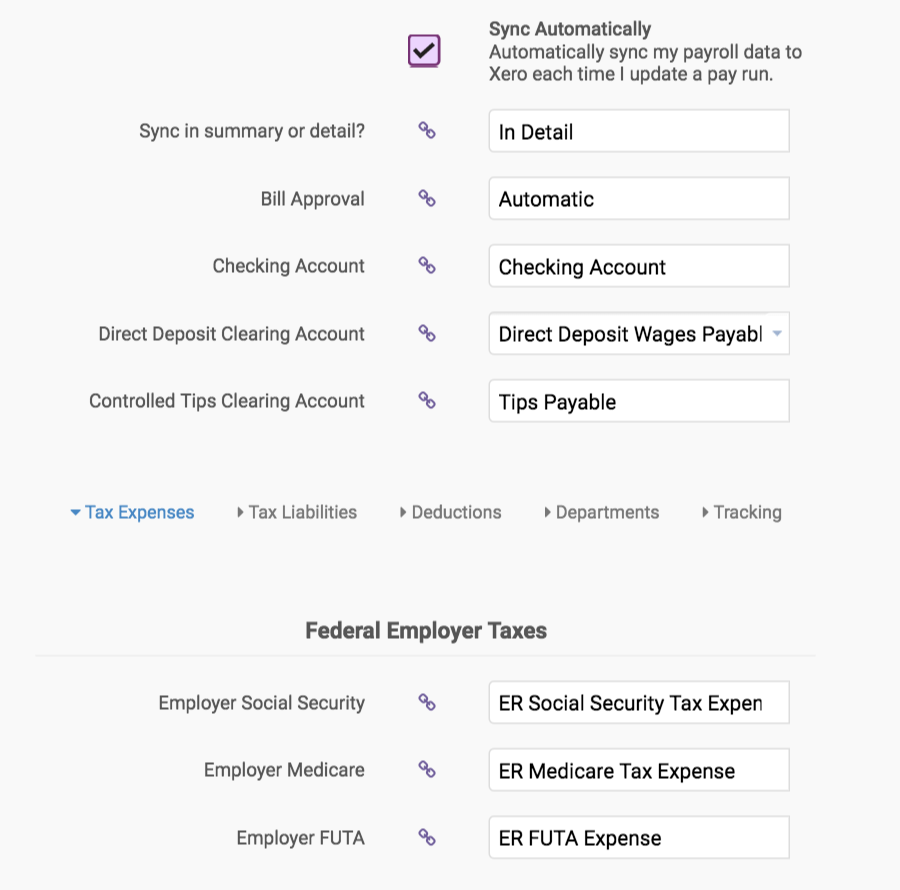This screenshot has width=900, height=890.
Task: Open the Direct Deposit Wages Payable dropdown
Action: 777,334
